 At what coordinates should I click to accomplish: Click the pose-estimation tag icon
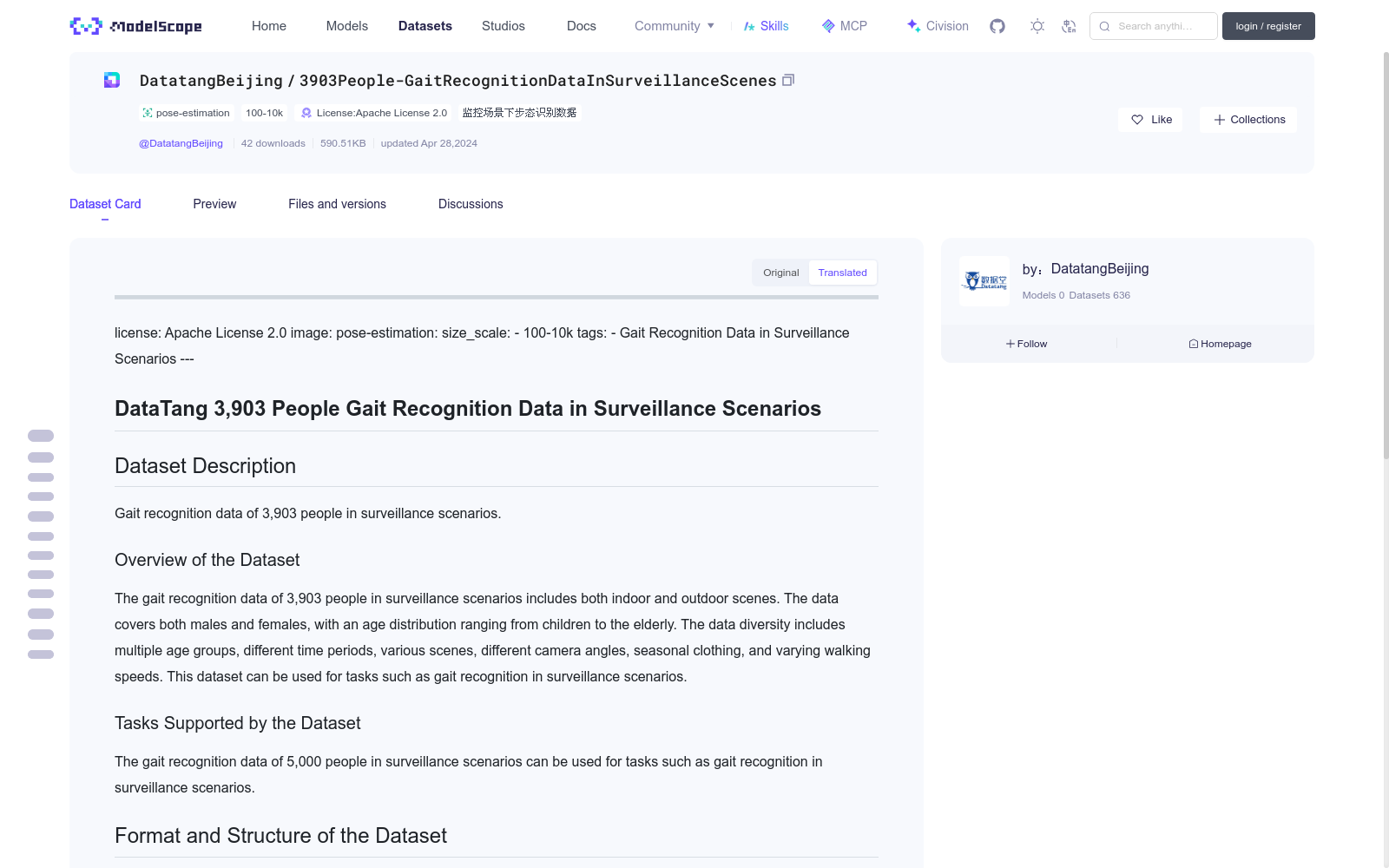click(148, 113)
